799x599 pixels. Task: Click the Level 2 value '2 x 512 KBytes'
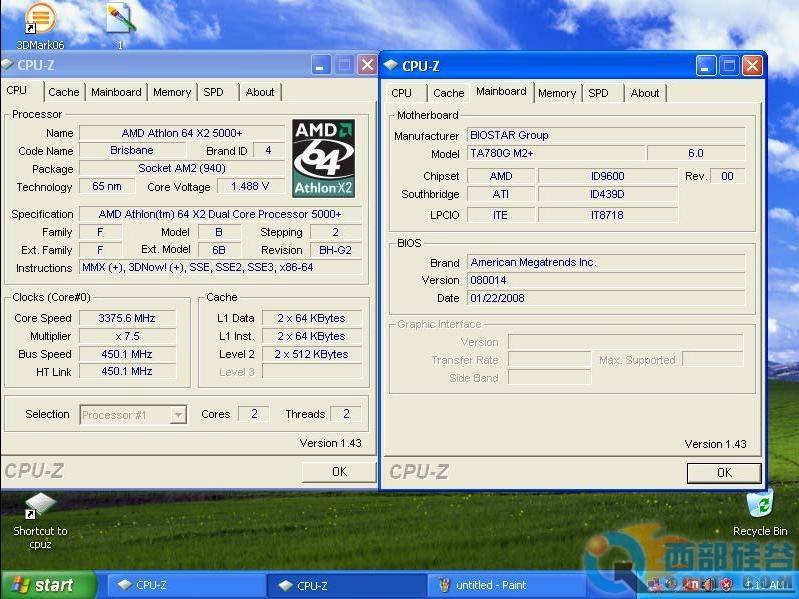[312, 354]
